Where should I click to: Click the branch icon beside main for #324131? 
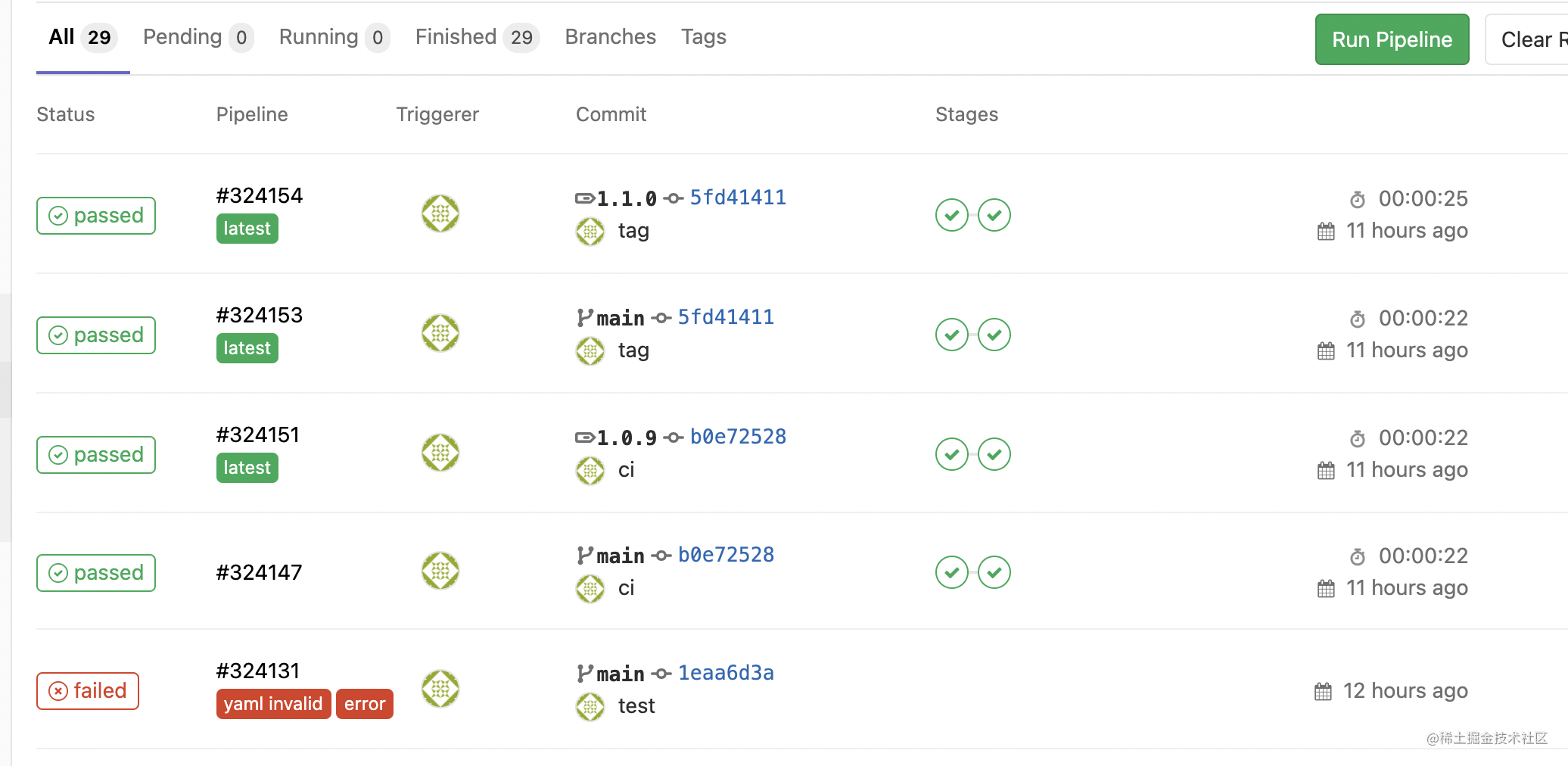tap(583, 673)
